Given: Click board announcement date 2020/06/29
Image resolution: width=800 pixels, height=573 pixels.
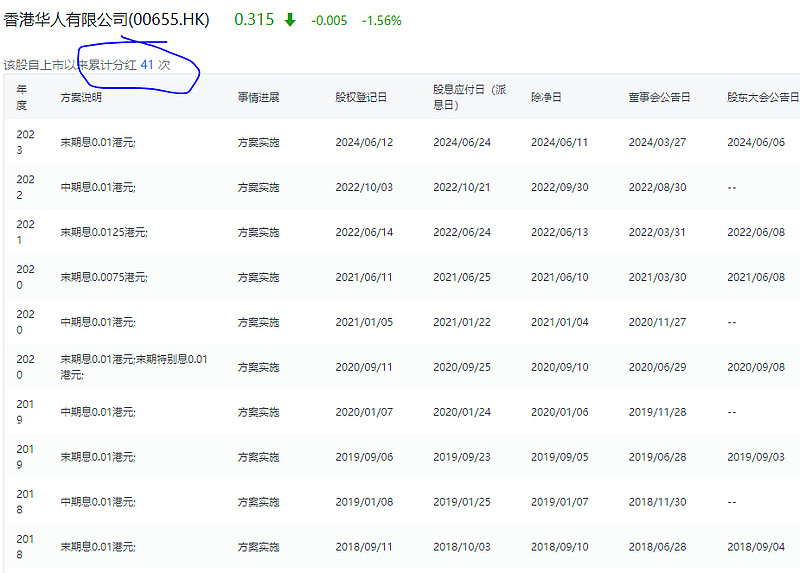Looking at the screenshot, I should (x=657, y=367).
